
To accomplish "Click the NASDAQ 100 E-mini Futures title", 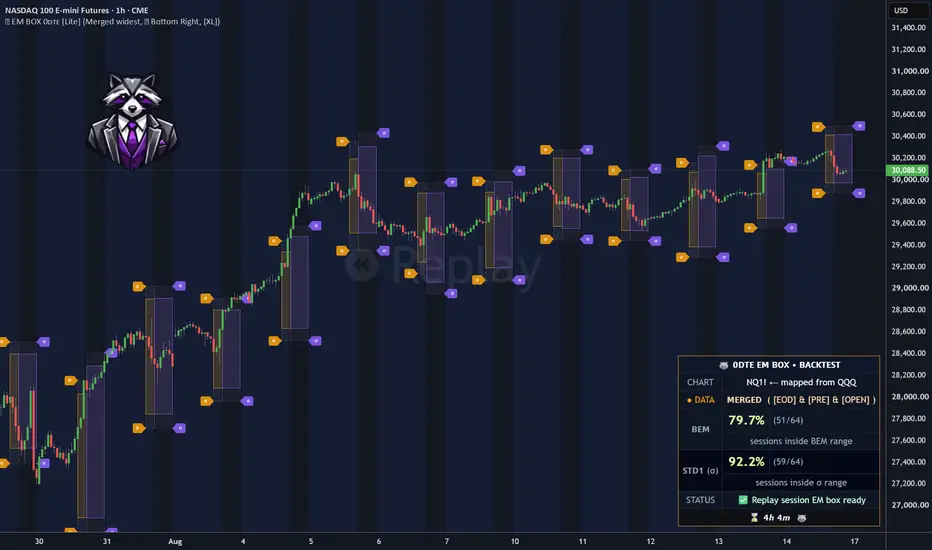I will [x=56, y=10].
